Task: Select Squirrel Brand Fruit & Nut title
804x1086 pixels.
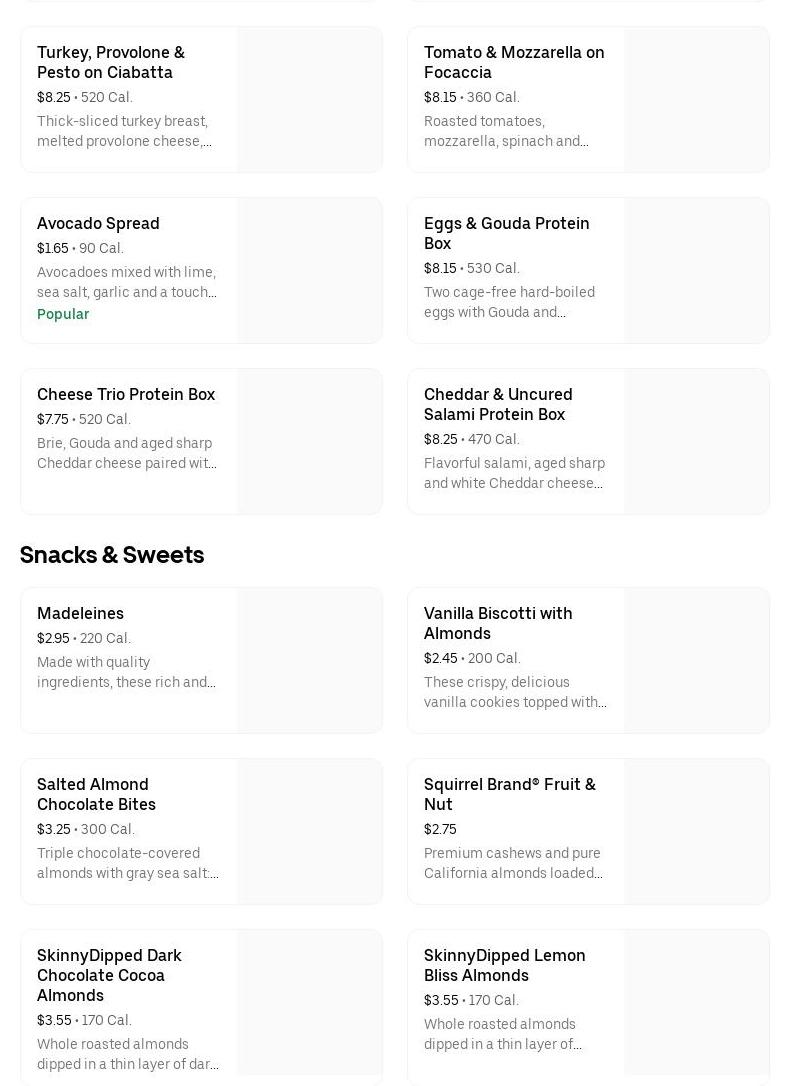Action: pos(509,794)
